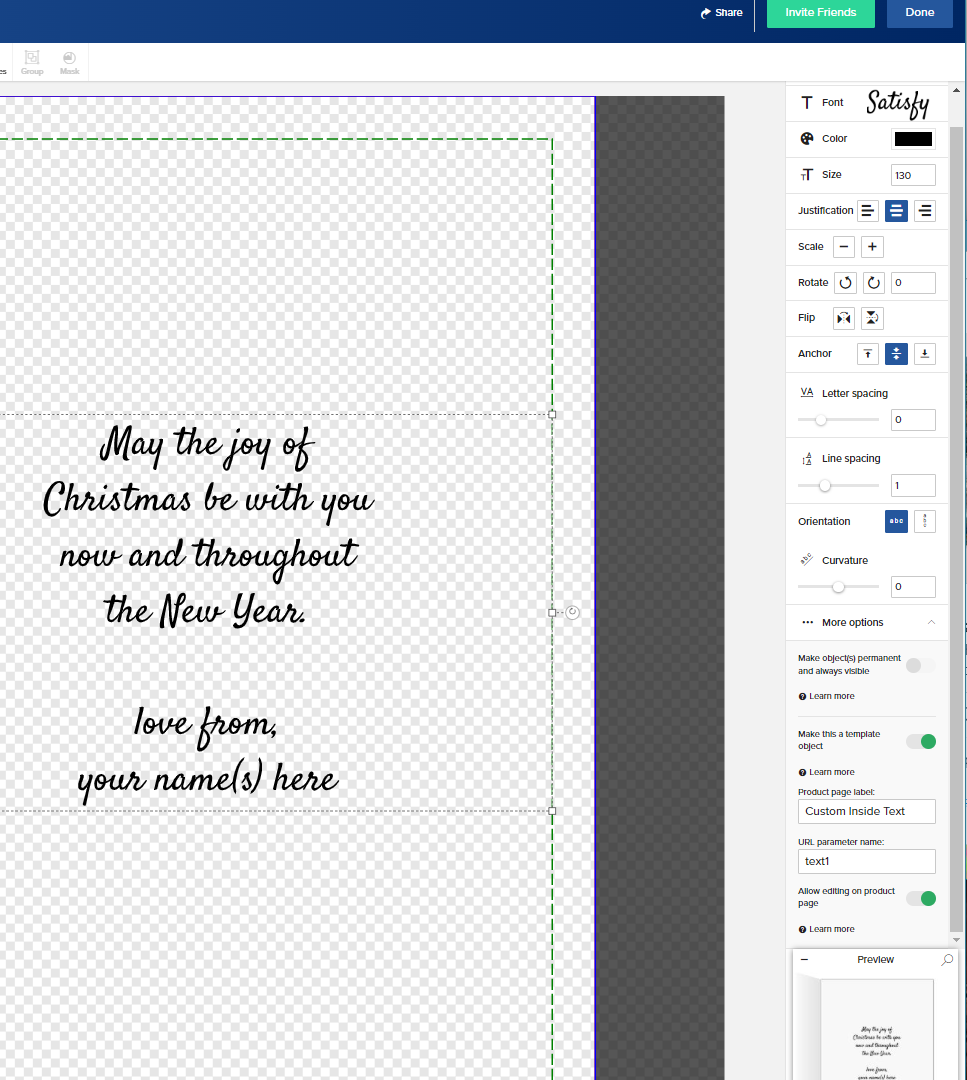Image resolution: width=967 pixels, height=1080 pixels.
Task: Click the Group toolbar icon
Action: [x=32, y=62]
